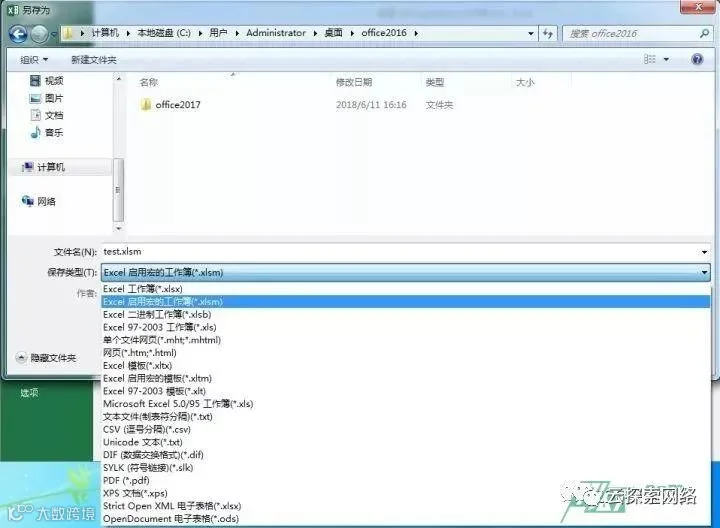Click the 隐藏文件夹 button
Image resolution: width=720 pixels, height=528 pixels.
tap(46, 358)
